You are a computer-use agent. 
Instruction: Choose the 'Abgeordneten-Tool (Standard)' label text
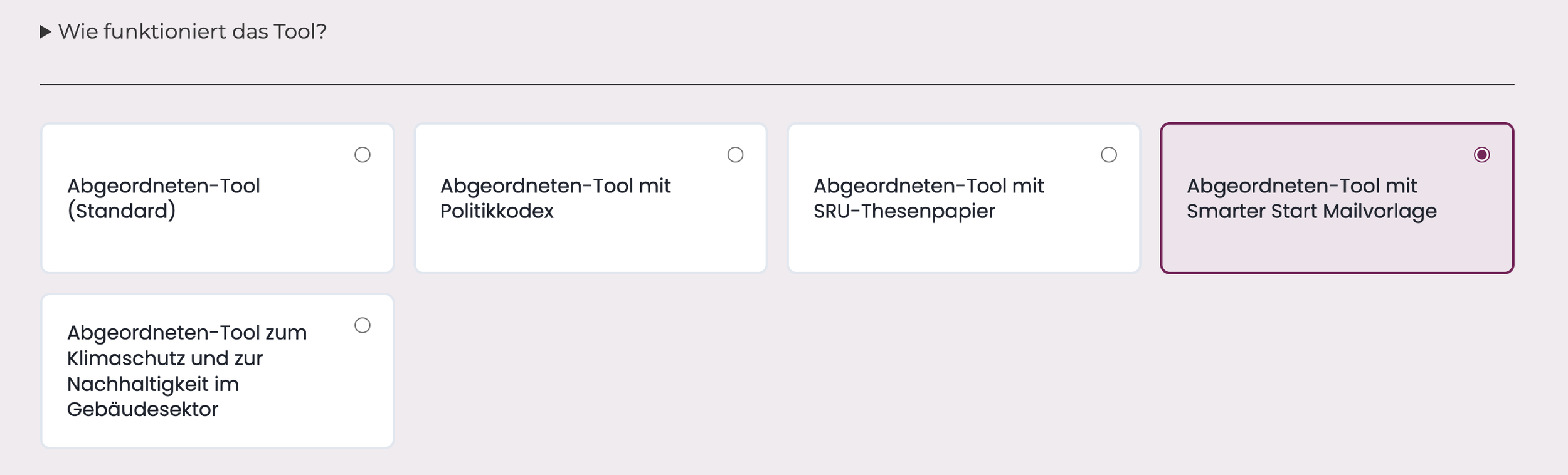(163, 198)
